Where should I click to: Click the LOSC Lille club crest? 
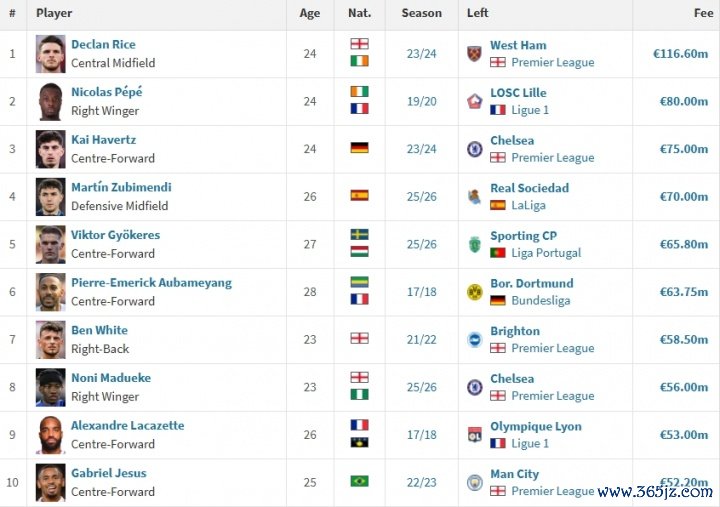474,101
